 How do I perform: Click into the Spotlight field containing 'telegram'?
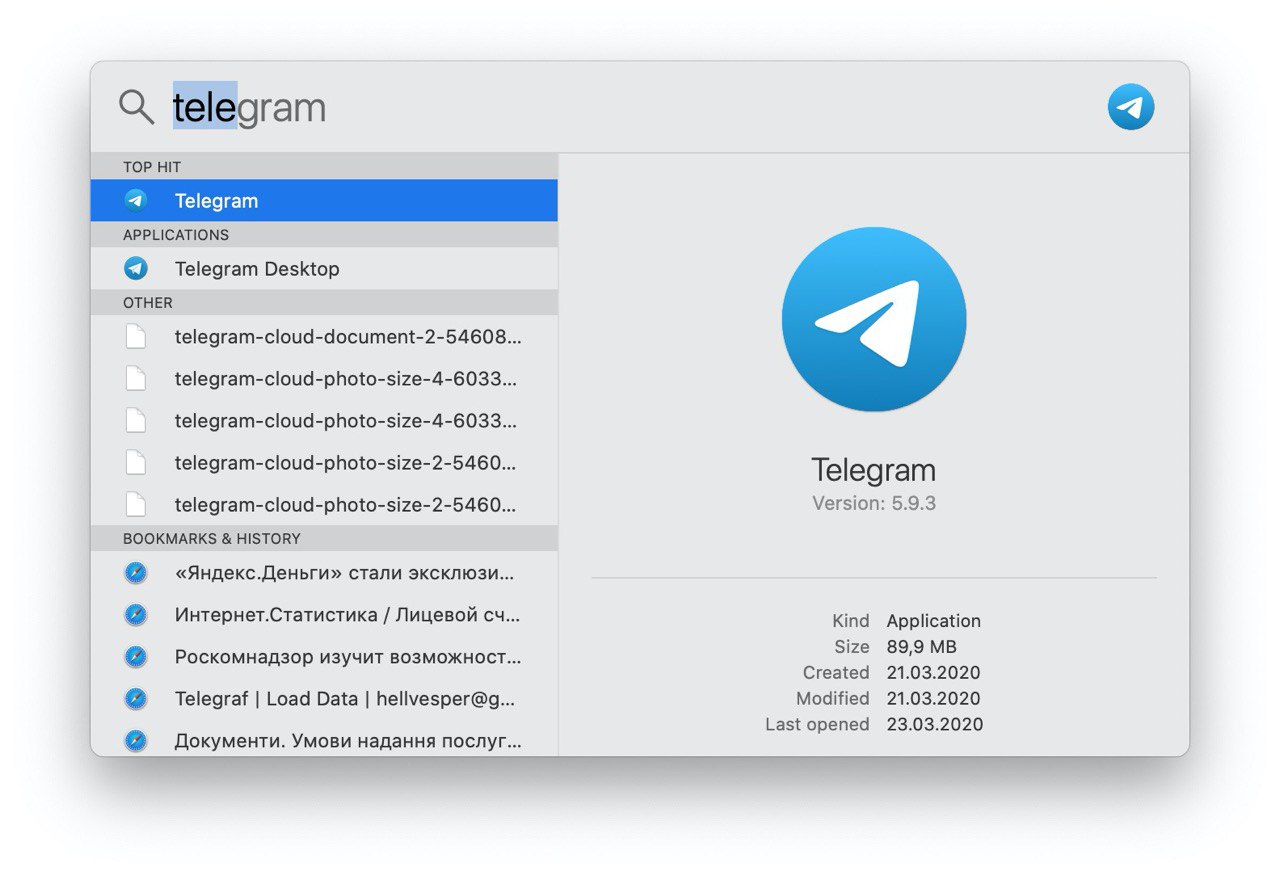coord(630,107)
